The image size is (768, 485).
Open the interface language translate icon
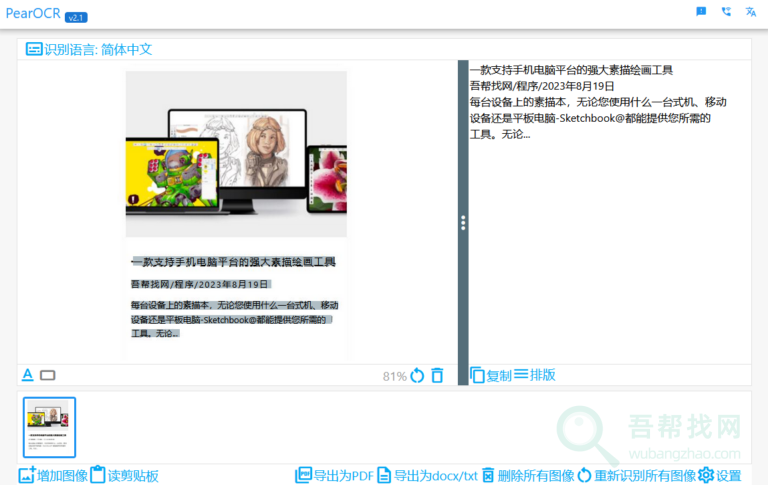tap(751, 12)
